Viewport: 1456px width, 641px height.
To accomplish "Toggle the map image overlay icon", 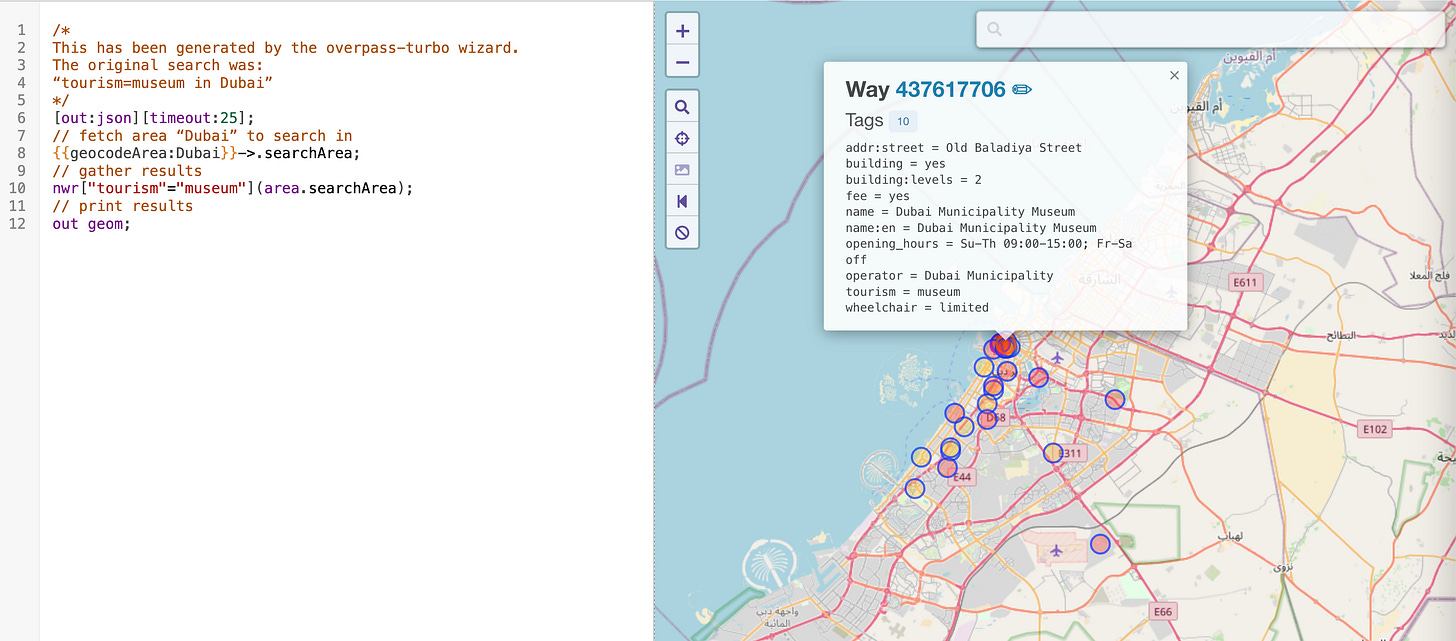I will click(x=682, y=170).
